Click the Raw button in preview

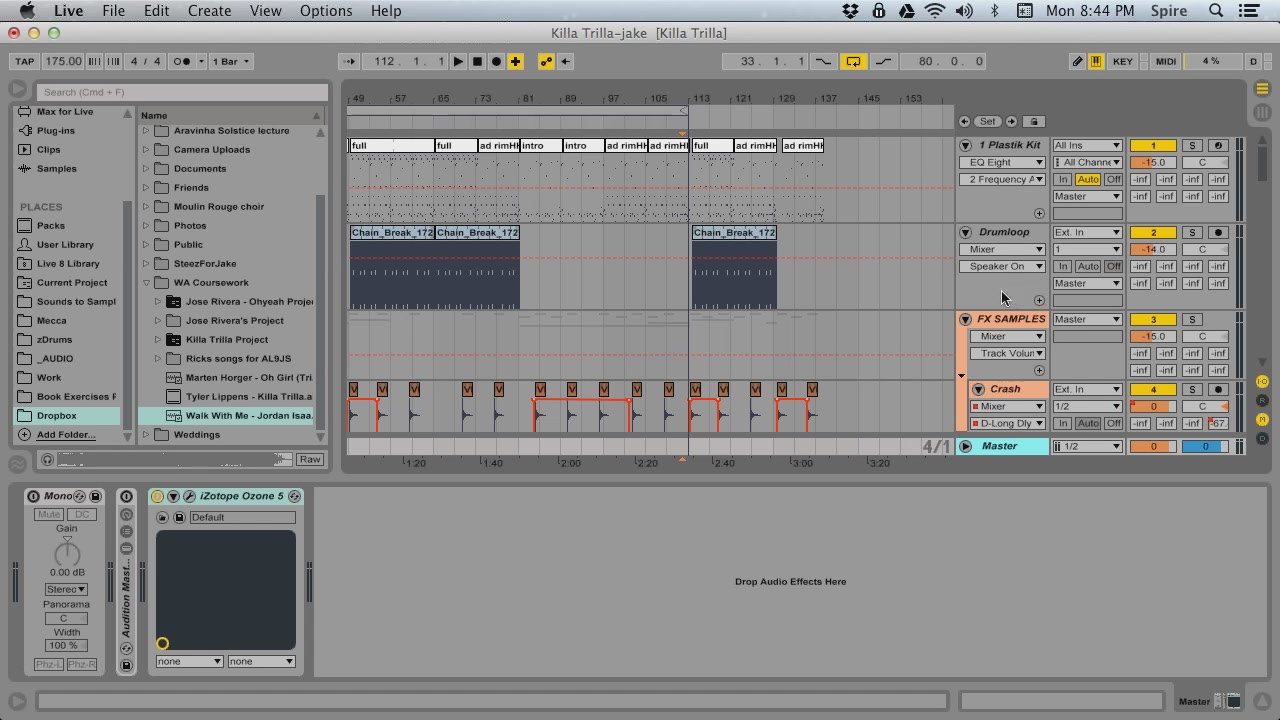point(310,459)
